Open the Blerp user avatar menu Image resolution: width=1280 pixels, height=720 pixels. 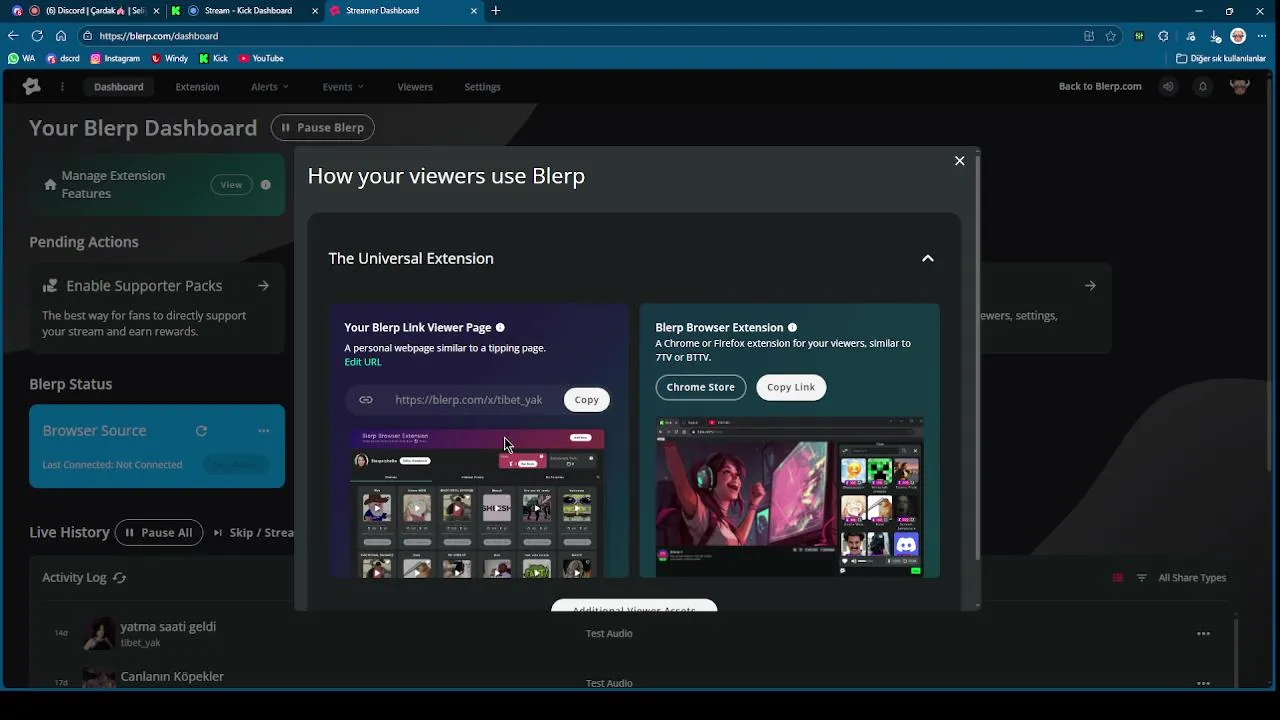[x=1240, y=86]
